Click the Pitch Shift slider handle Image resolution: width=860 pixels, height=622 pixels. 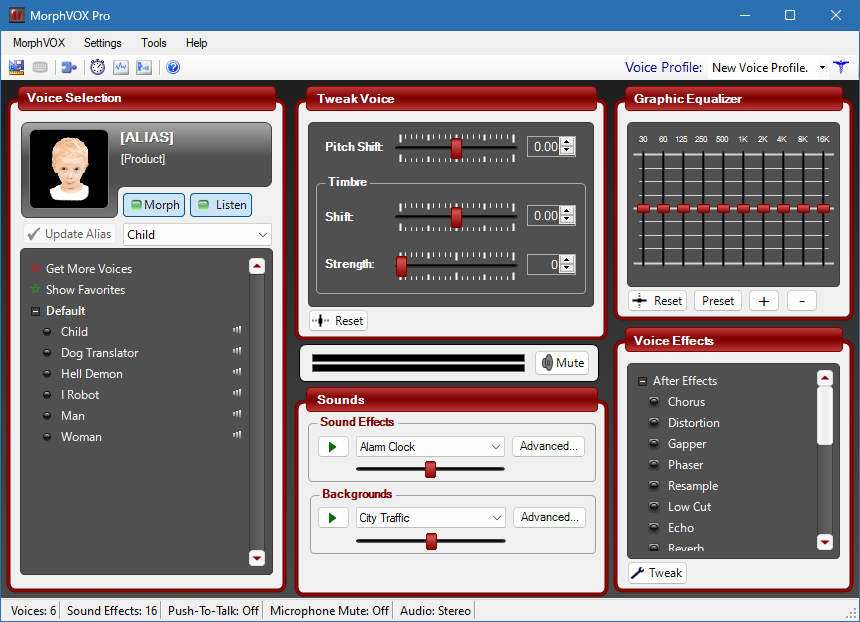456,148
